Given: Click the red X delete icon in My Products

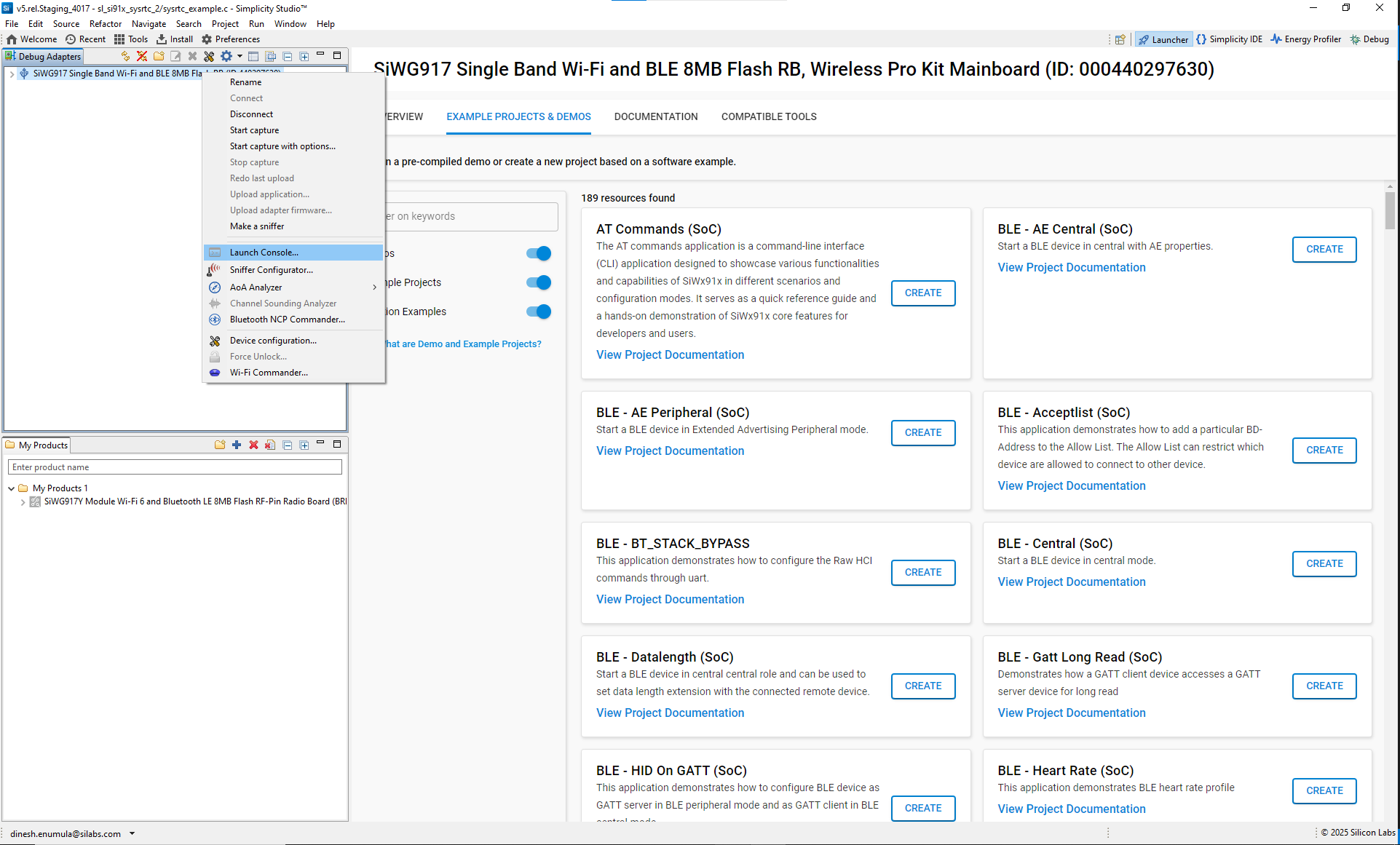Looking at the screenshot, I should [253, 445].
